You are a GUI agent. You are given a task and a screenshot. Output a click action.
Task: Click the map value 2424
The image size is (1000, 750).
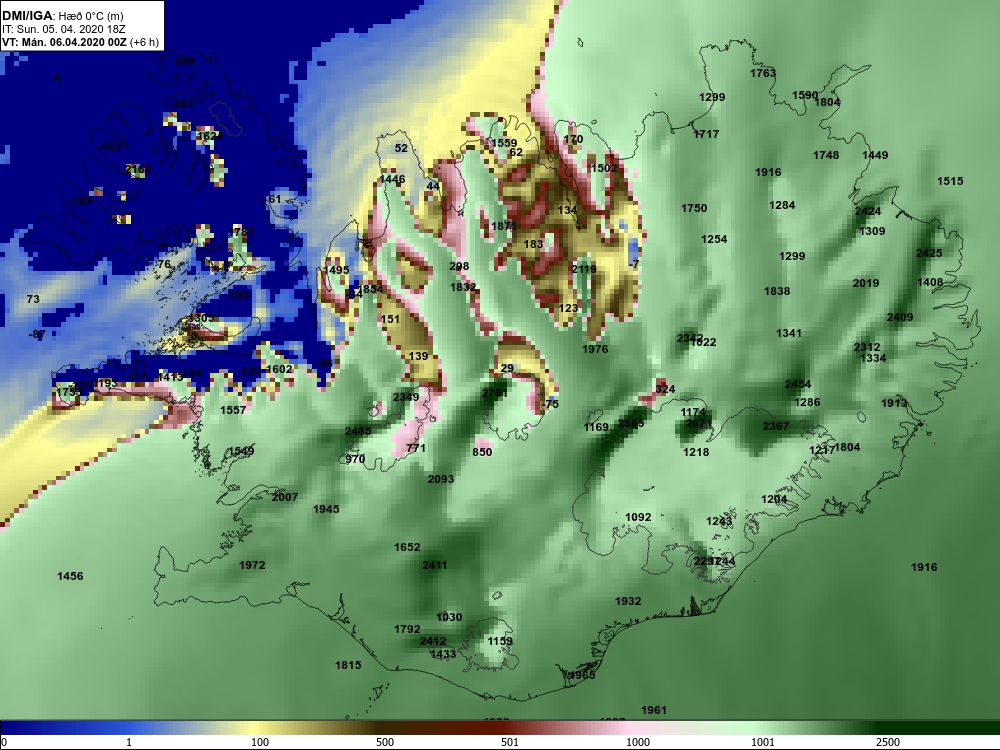(x=868, y=211)
